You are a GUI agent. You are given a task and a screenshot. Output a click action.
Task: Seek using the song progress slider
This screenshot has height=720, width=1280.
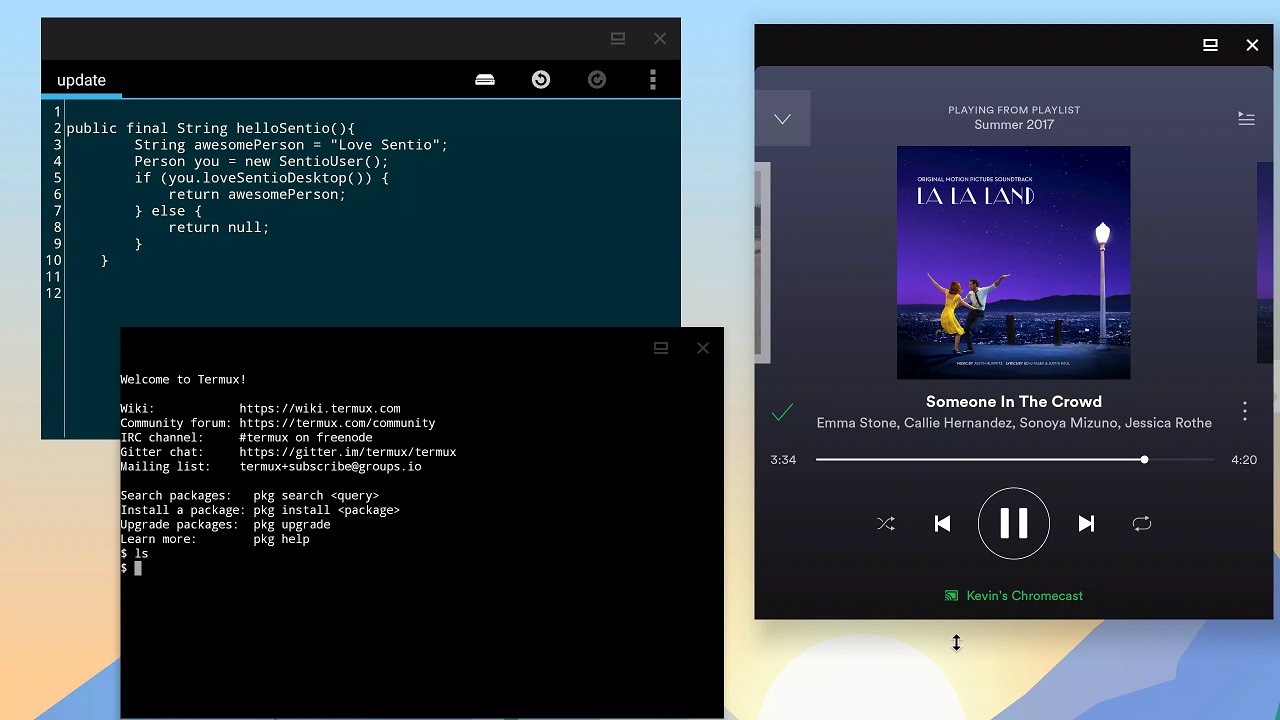(x=1014, y=460)
